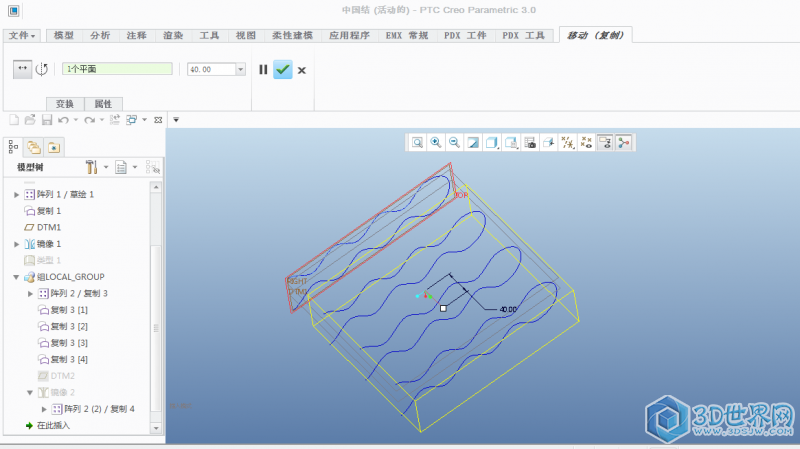Open the 40.00 distance value dropdown
The image size is (800, 449).
[x=240, y=69]
